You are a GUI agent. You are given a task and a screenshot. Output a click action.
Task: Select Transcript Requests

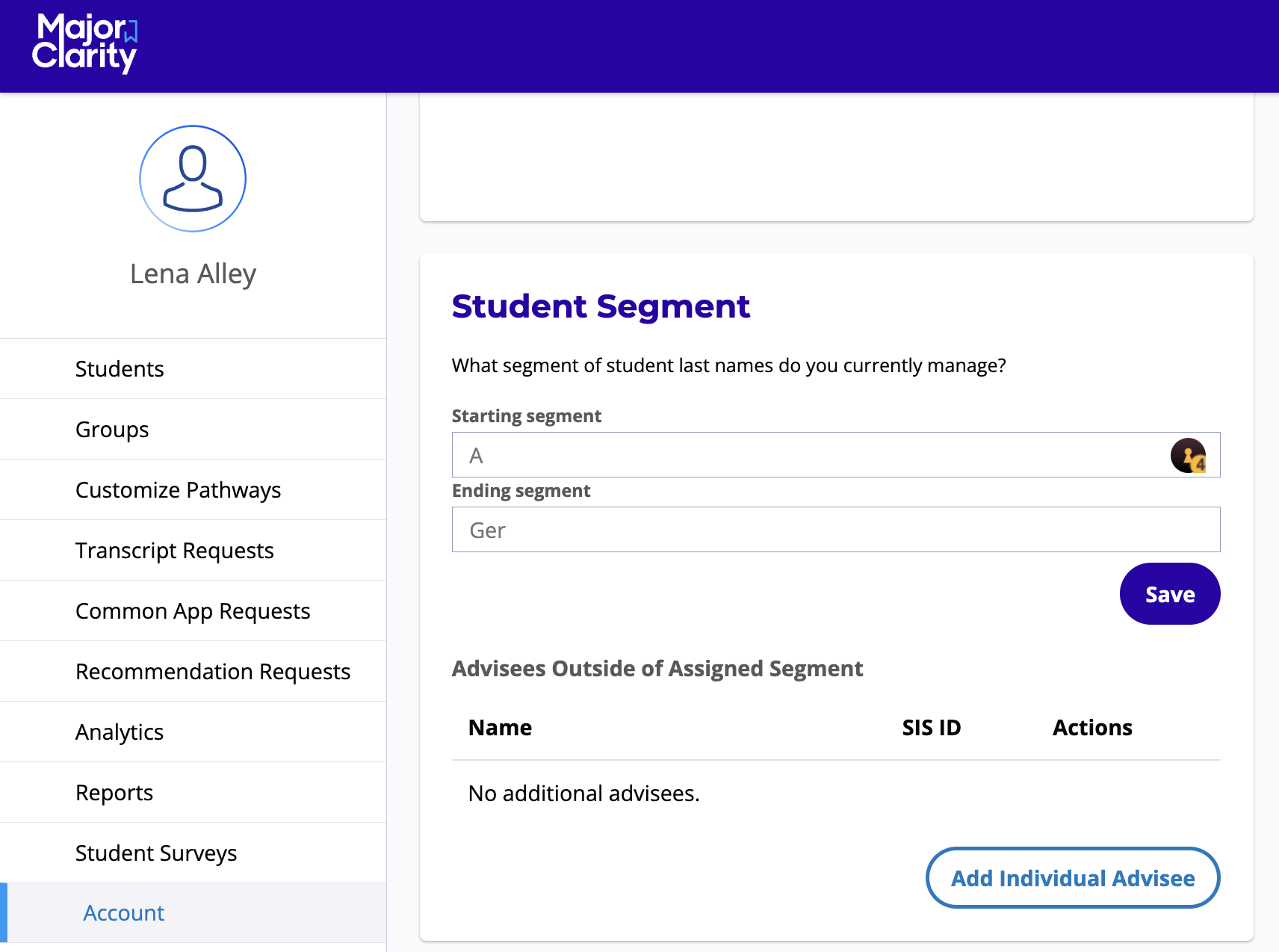[175, 550]
